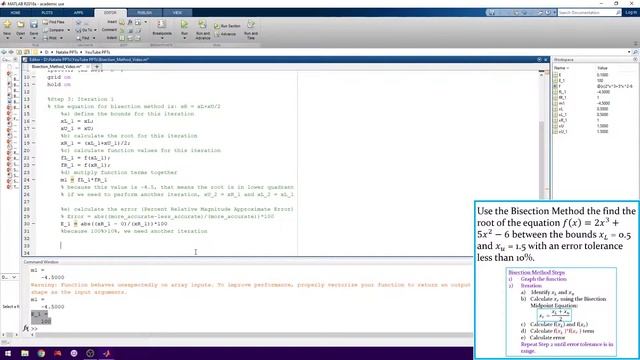Click the New script star icon

[7, 24]
